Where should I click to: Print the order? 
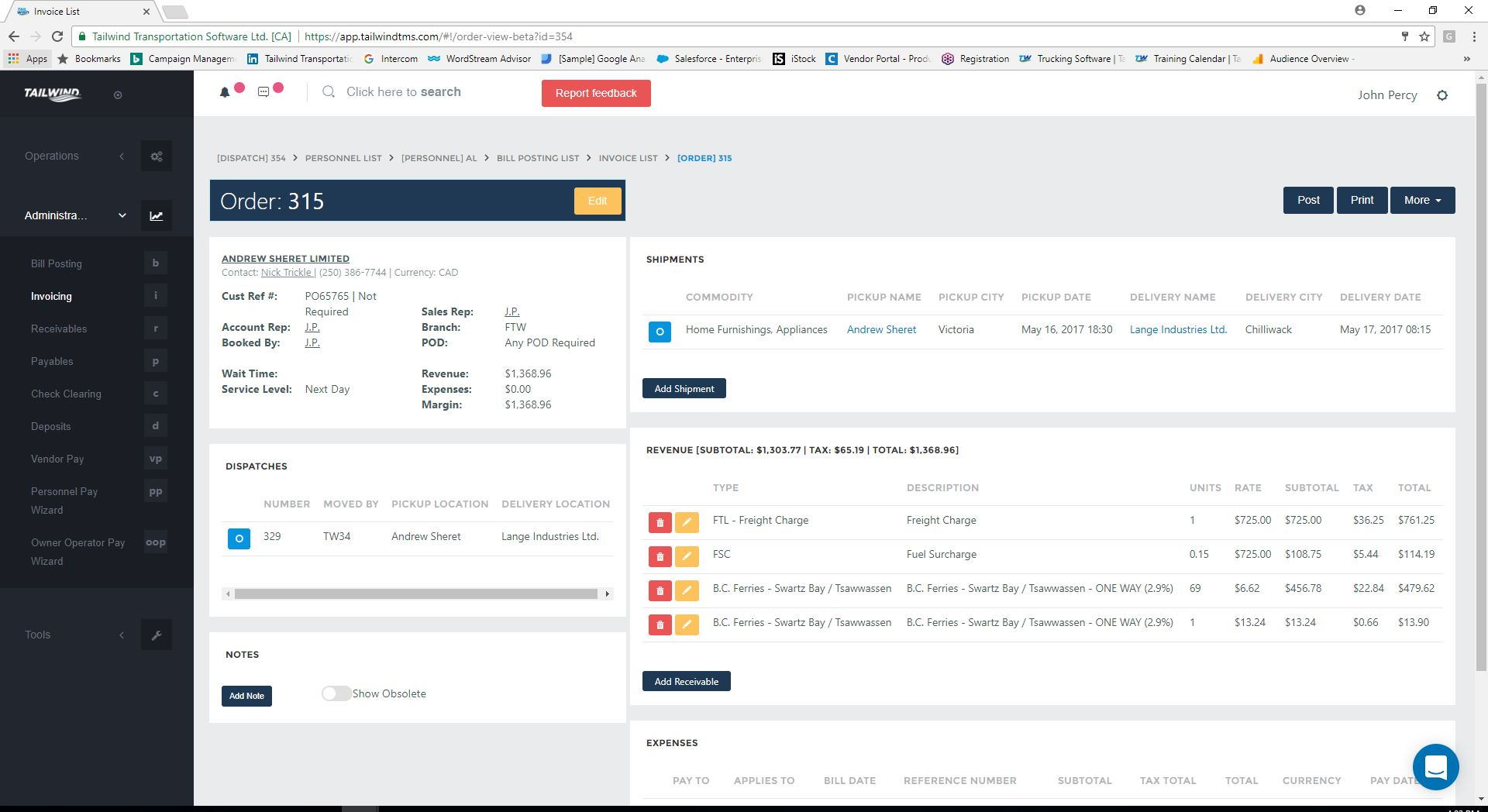tap(1362, 200)
